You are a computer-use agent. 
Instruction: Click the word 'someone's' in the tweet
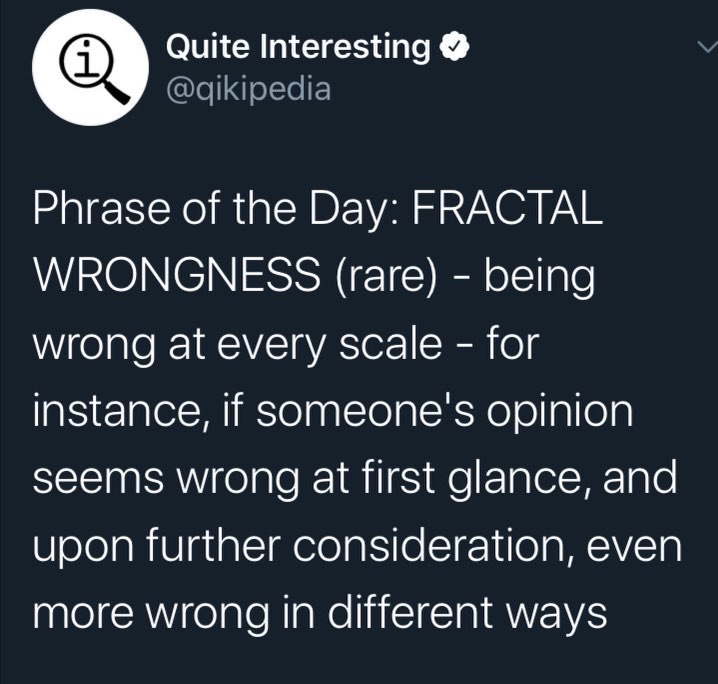point(364,410)
